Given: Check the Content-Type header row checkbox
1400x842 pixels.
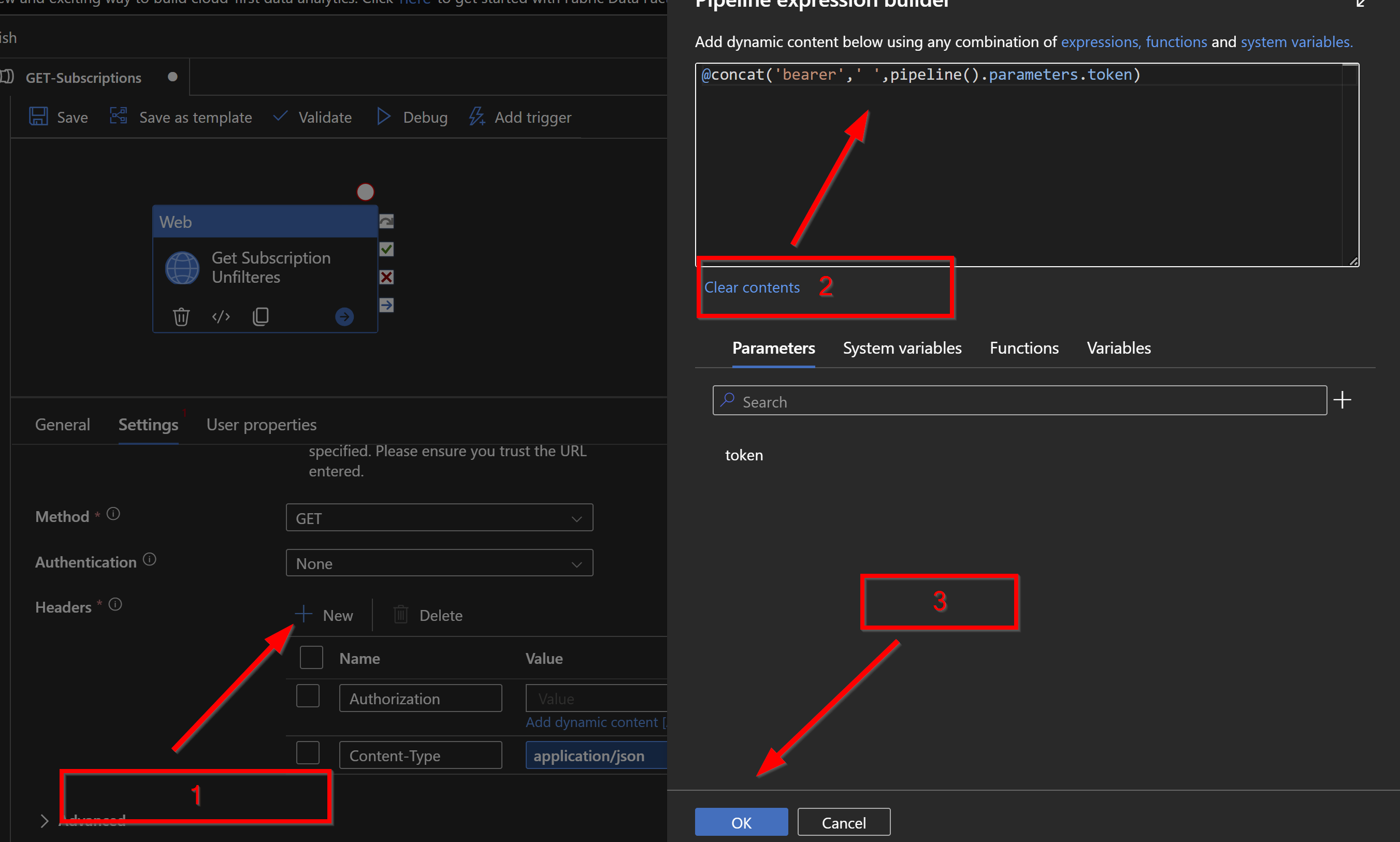Looking at the screenshot, I should coord(308,753).
